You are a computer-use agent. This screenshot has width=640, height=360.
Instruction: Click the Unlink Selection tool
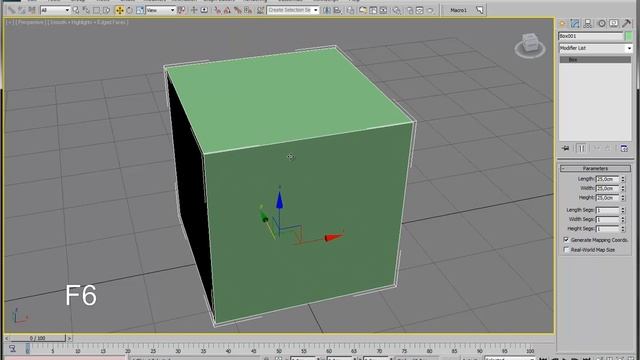(x=22, y=10)
